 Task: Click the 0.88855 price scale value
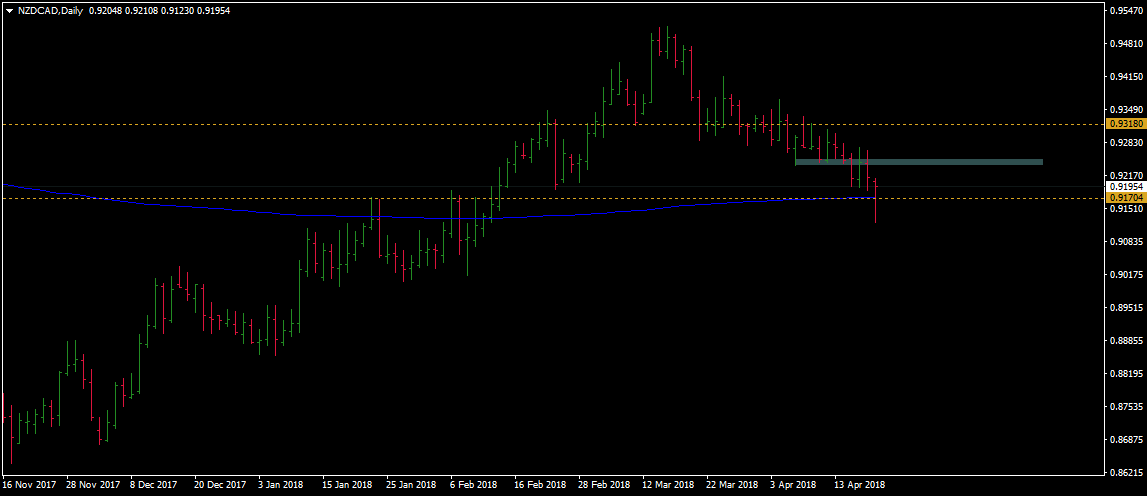pos(1127,341)
